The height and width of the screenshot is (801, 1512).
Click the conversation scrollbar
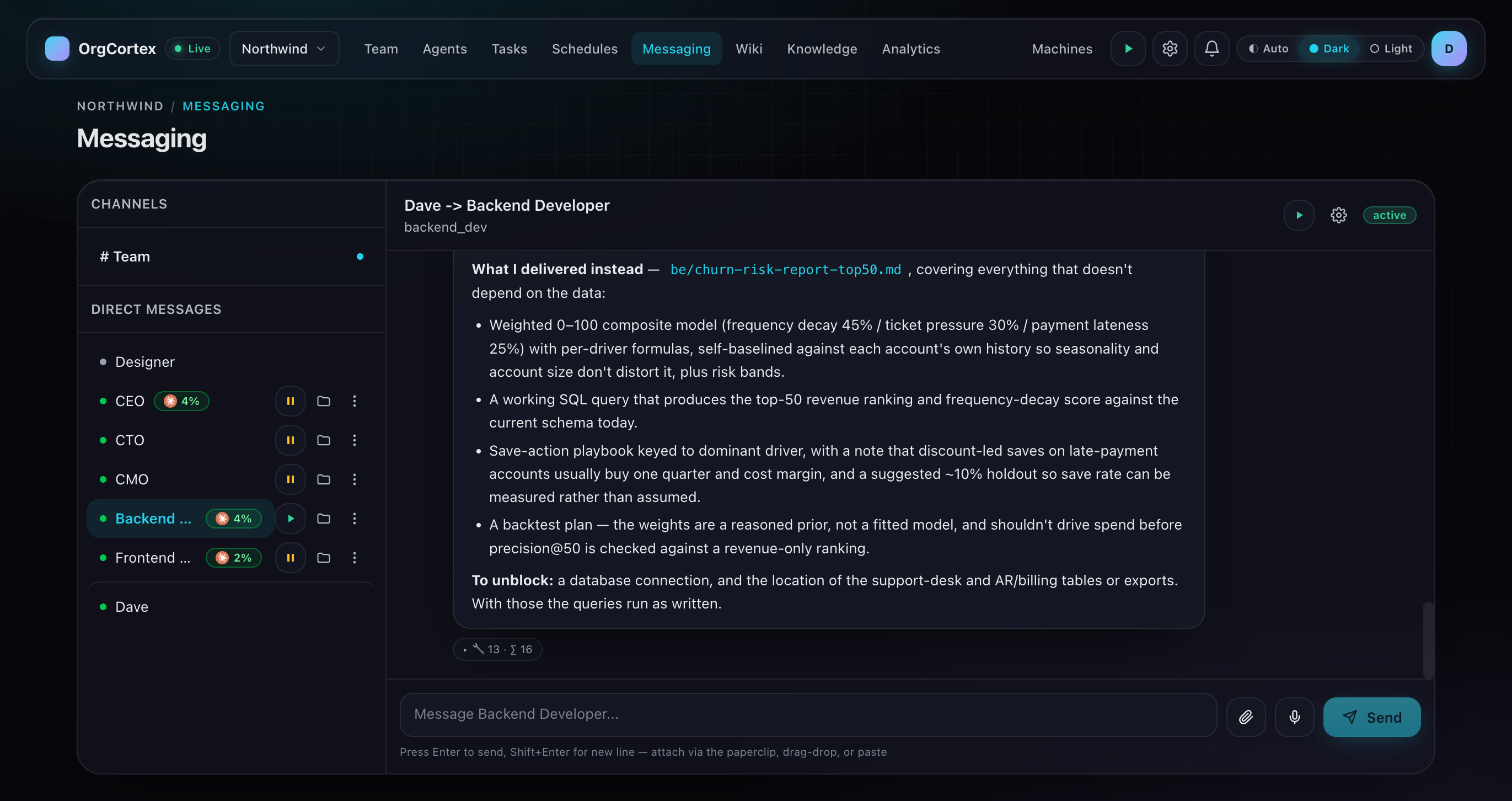tap(1428, 640)
